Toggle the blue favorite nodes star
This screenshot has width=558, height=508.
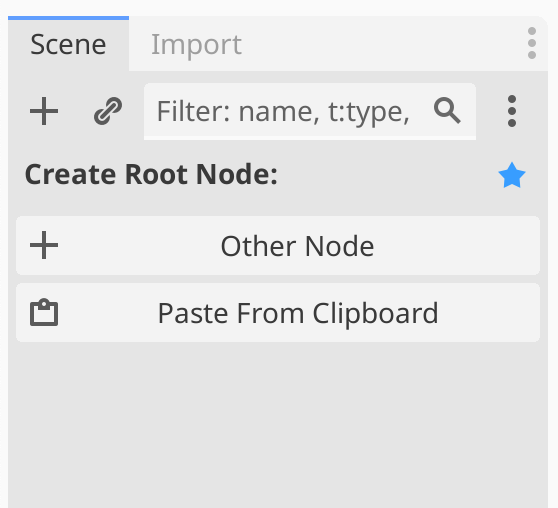click(x=512, y=175)
